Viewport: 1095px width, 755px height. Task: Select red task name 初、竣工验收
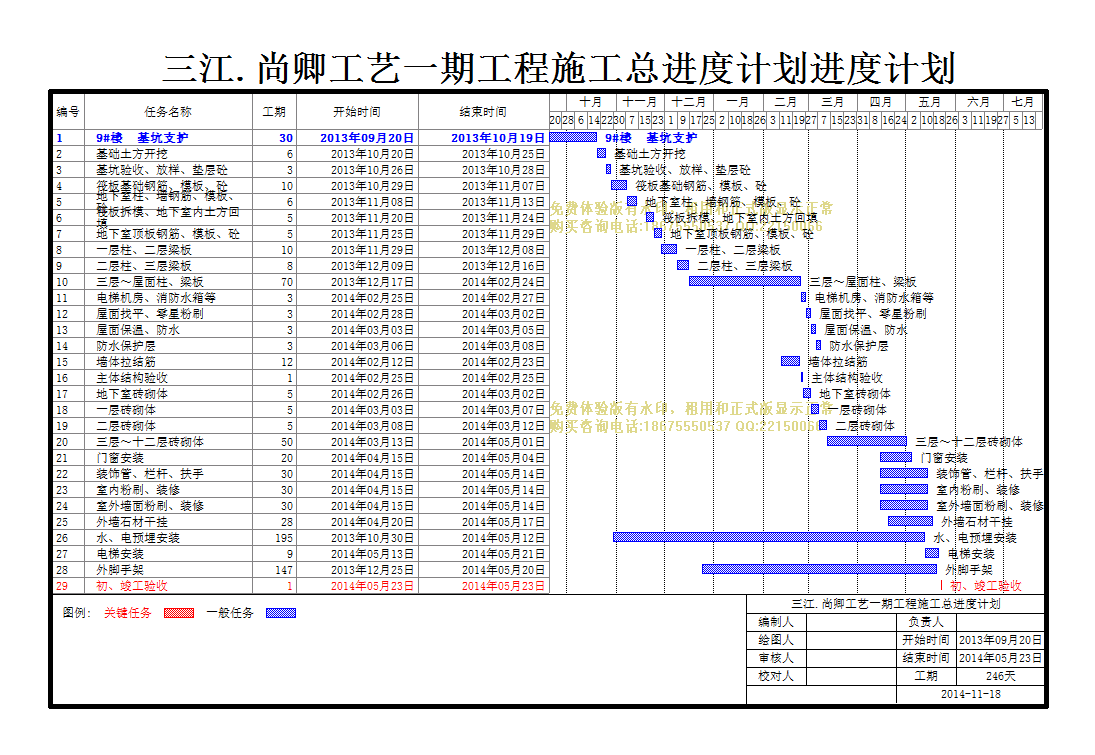[x=132, y=586]
